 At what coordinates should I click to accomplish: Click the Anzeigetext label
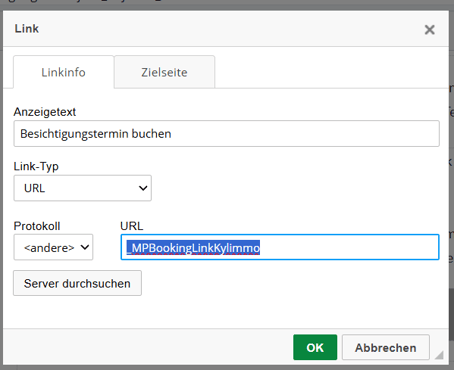tap(45, 112)
